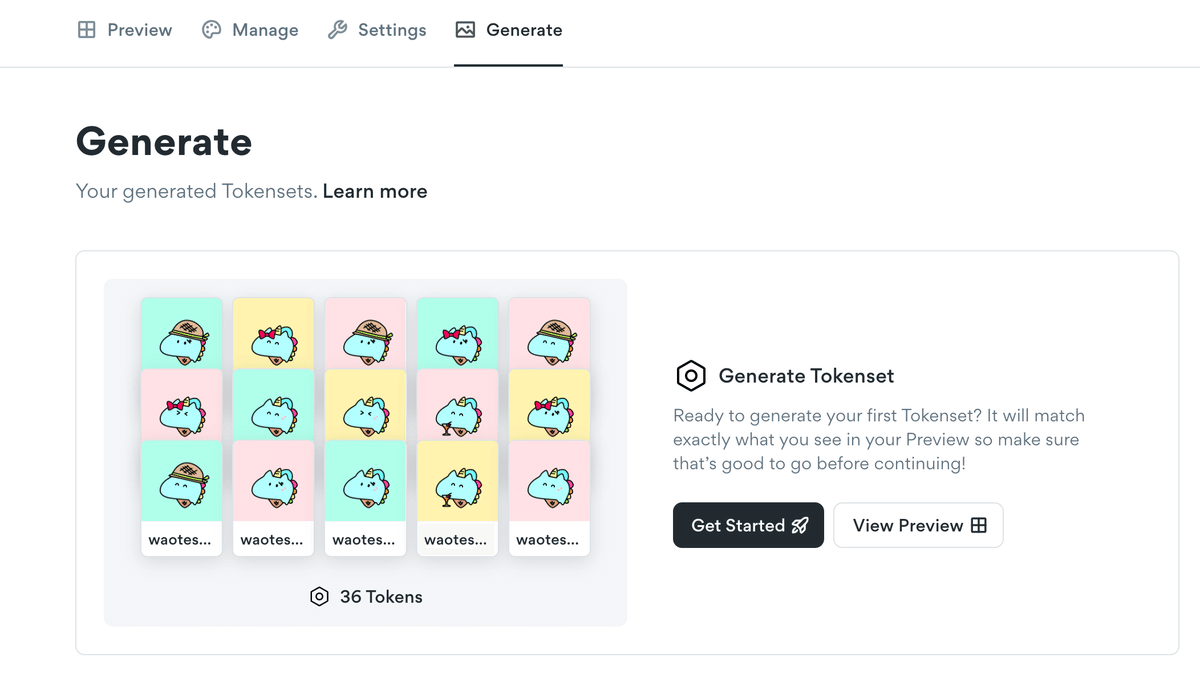This screenshot has height=687, width=1200.
Task: Open View Preview button
Action: (x=918, y=525)
